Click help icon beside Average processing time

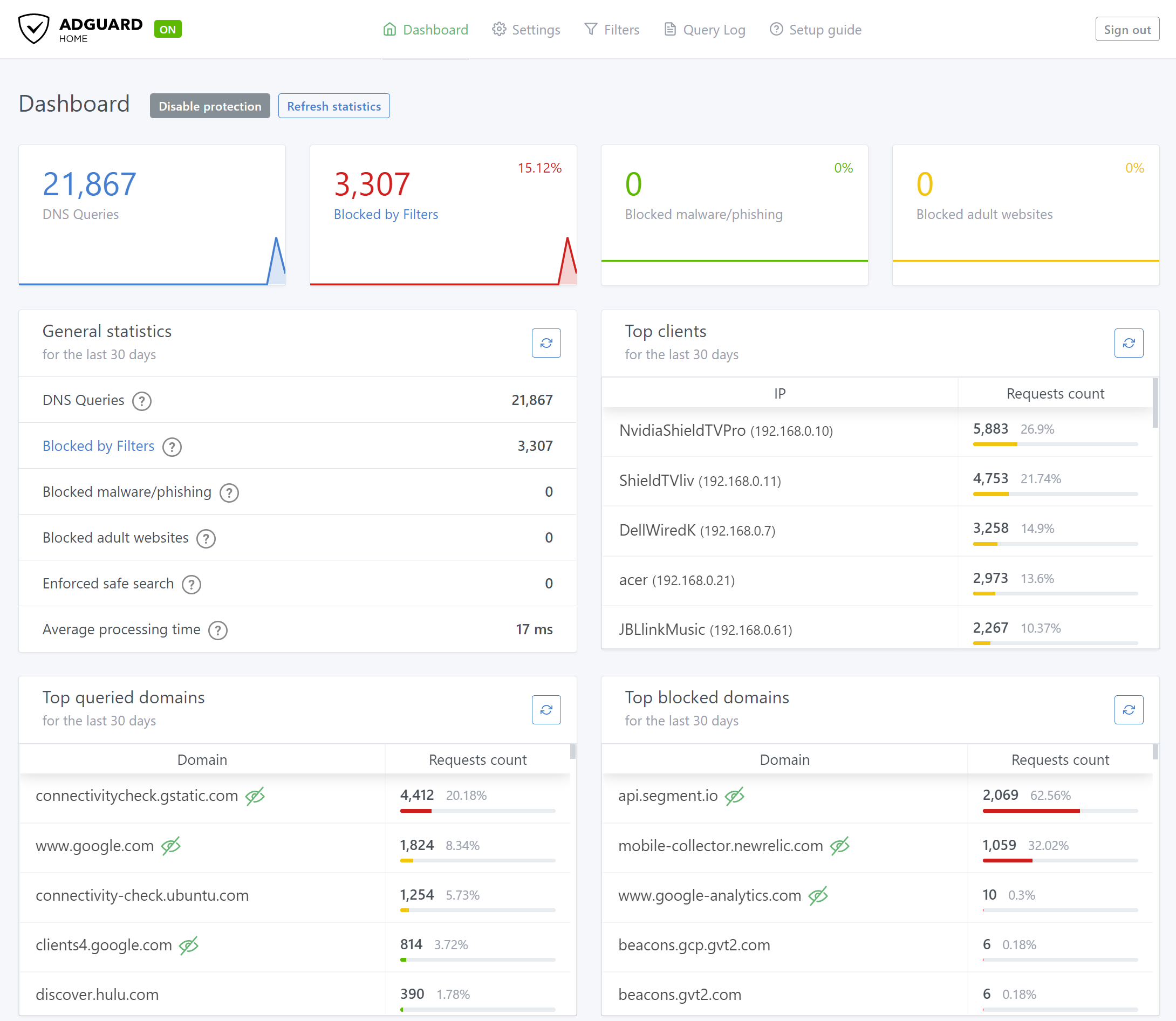tap(217, 630)
